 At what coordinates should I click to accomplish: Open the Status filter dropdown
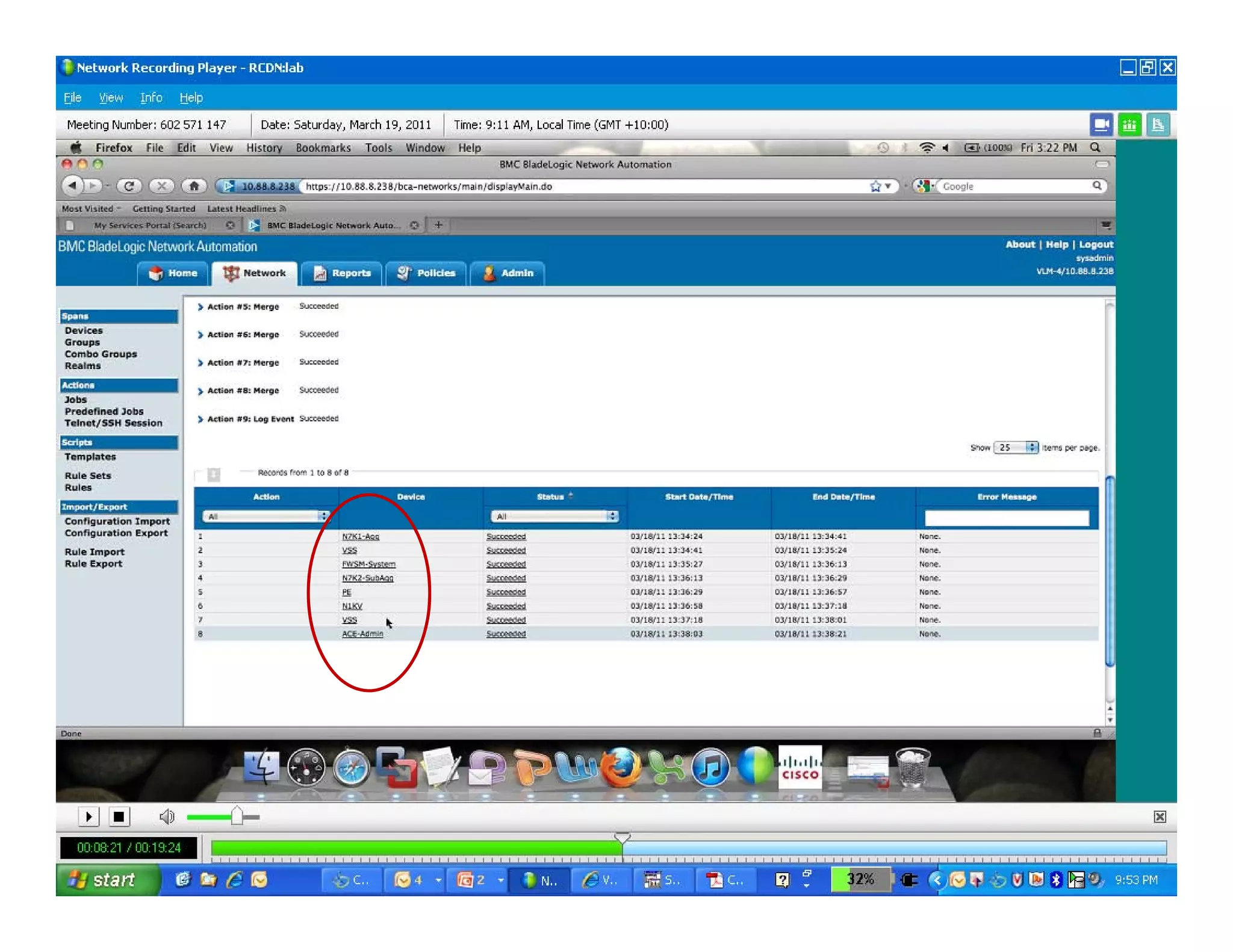point(554,516)
